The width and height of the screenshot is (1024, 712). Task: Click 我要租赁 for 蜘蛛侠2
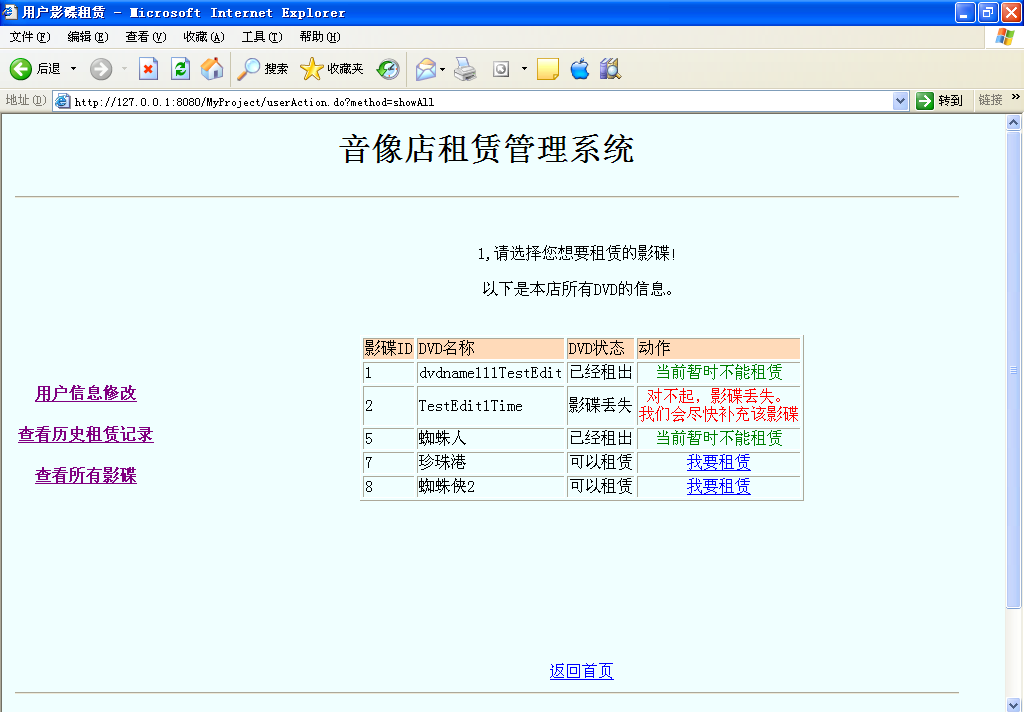pyautogui.click(x=718, y=486)
